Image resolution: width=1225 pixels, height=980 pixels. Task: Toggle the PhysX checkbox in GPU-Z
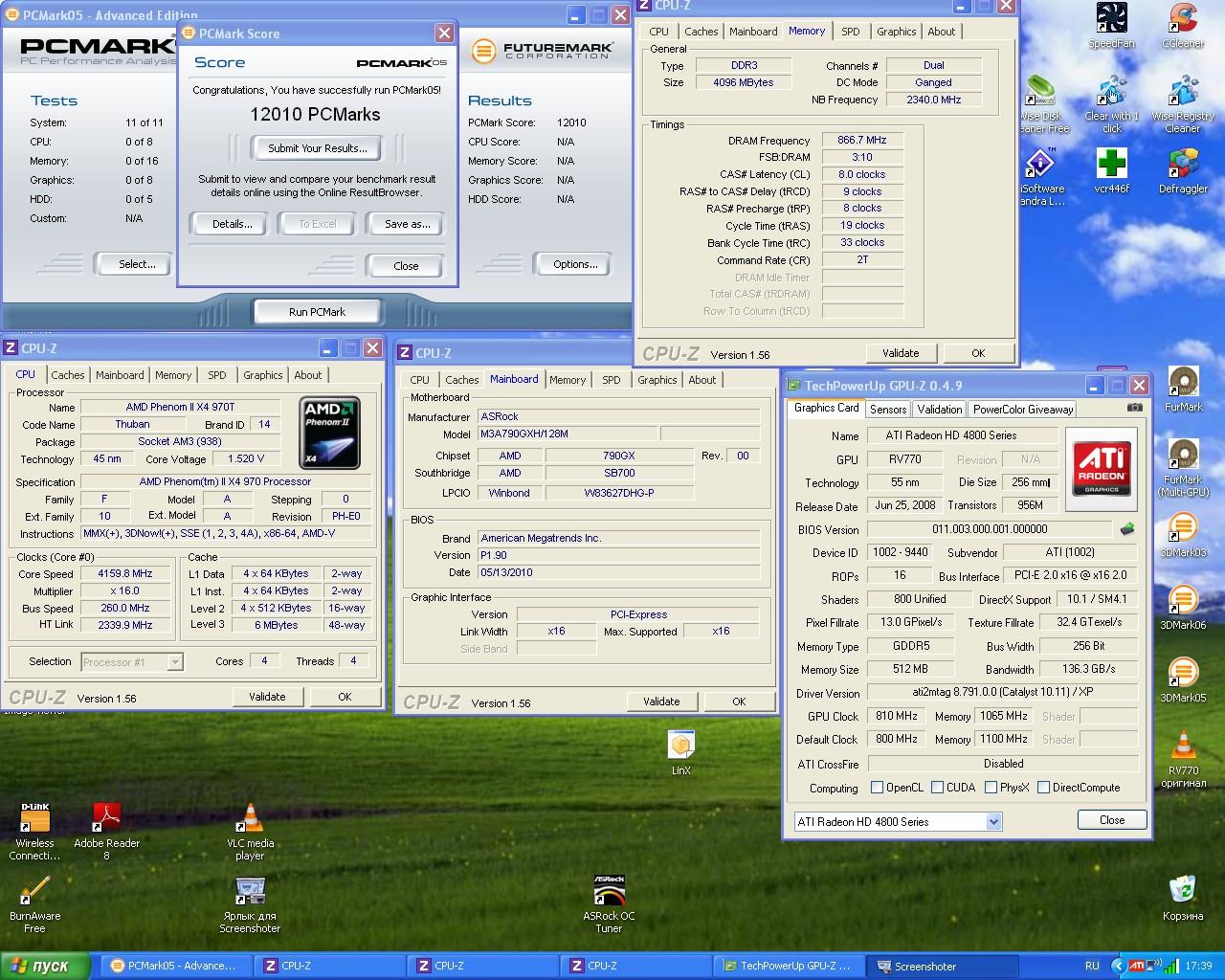[991, 788]
